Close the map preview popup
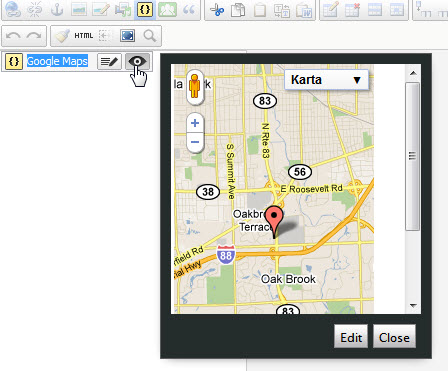 394,337
